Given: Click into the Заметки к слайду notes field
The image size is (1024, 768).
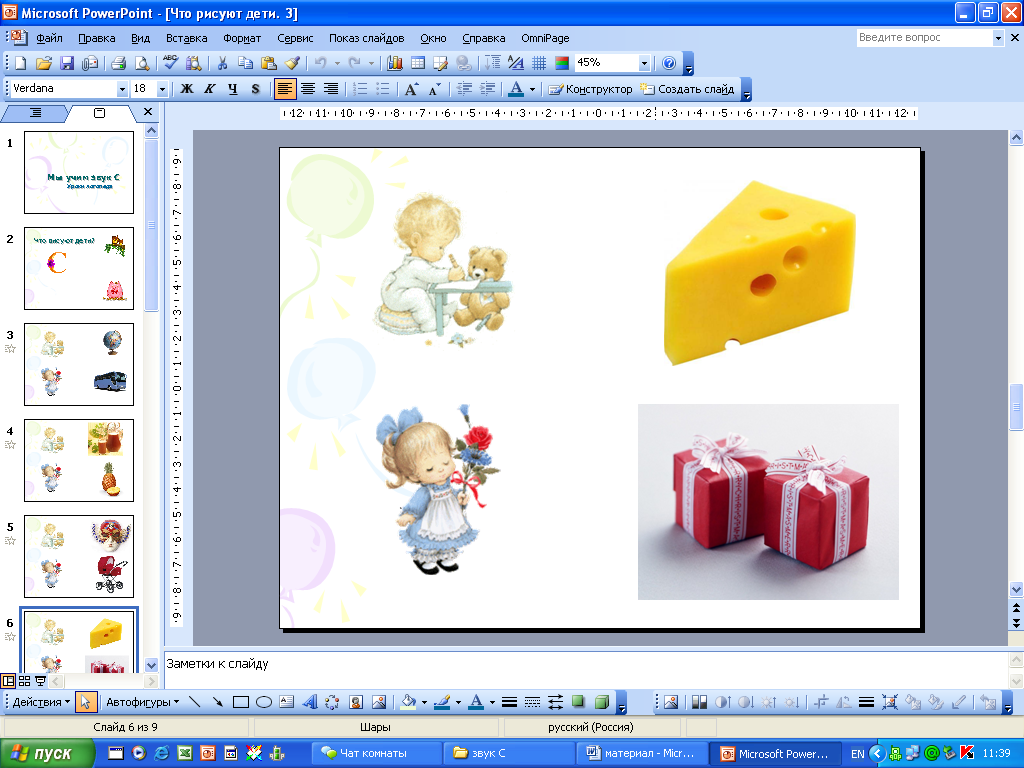Looking at the screenshot, I should 584,669.
